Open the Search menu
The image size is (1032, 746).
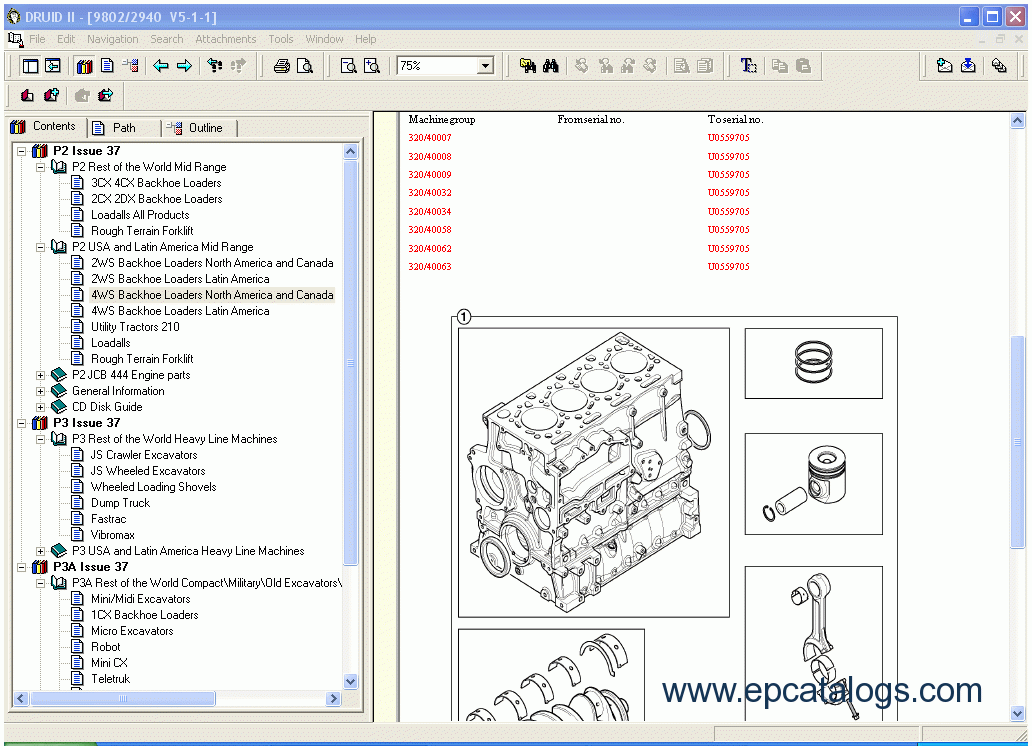click(167, 40)
